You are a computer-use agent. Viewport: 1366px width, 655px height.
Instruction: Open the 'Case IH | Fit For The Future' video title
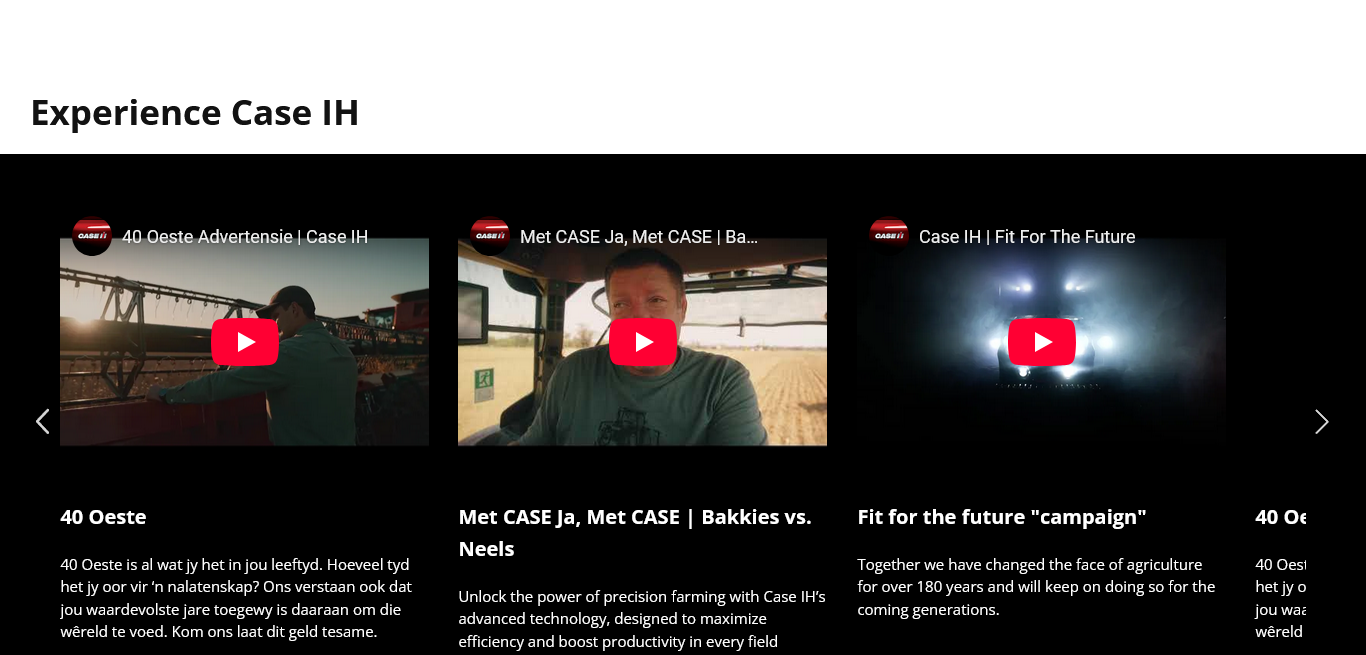(1027, 237)
